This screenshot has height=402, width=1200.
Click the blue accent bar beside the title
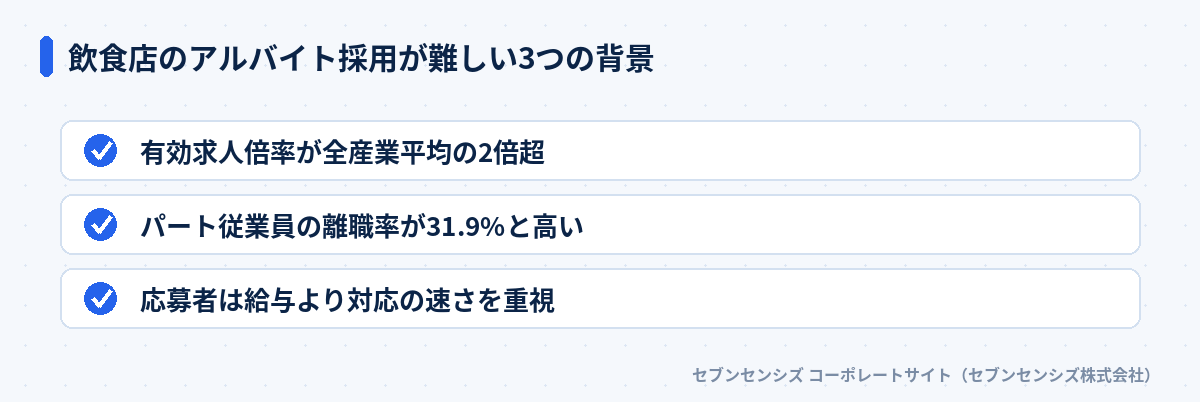coord(45,58)
